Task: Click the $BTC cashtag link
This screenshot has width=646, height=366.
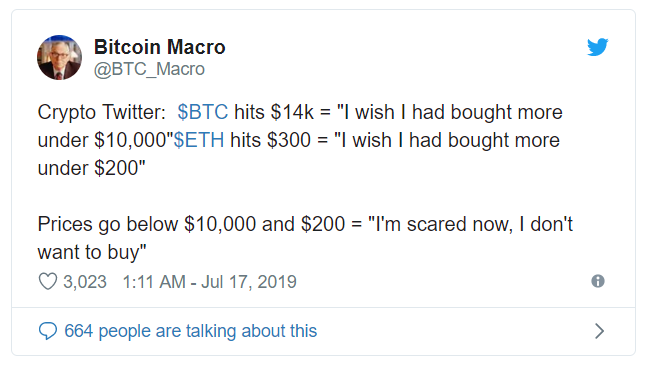Action: (x=203, y=112)
